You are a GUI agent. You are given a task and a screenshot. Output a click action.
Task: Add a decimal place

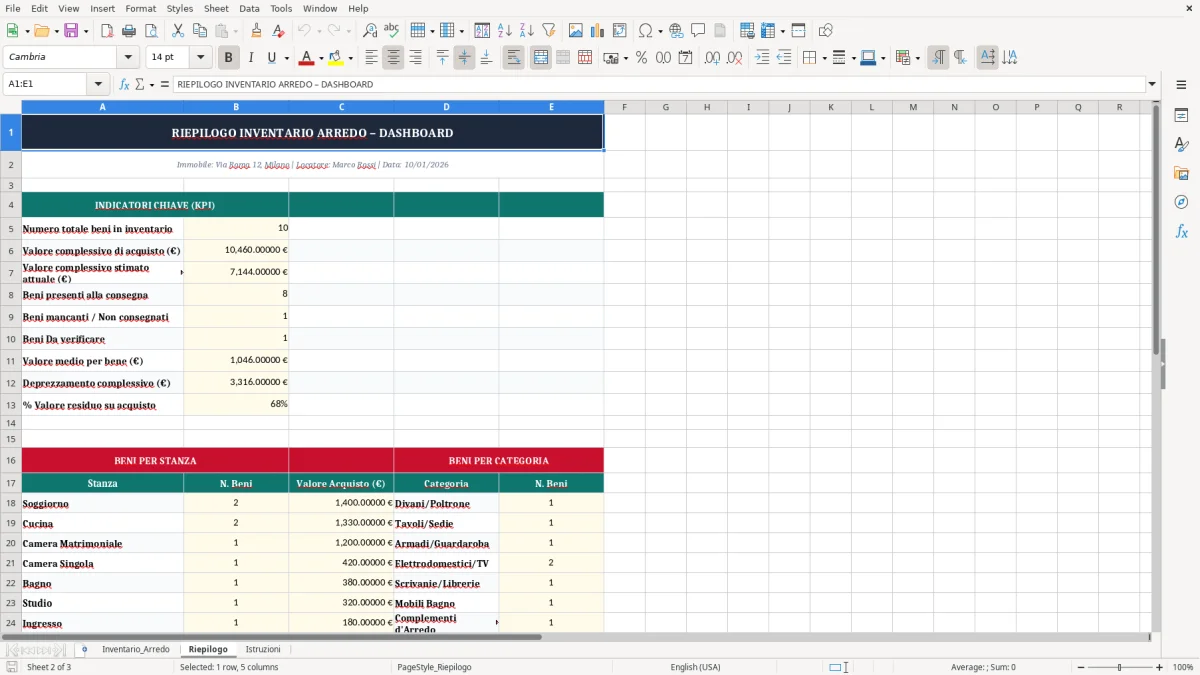(712, 58)
